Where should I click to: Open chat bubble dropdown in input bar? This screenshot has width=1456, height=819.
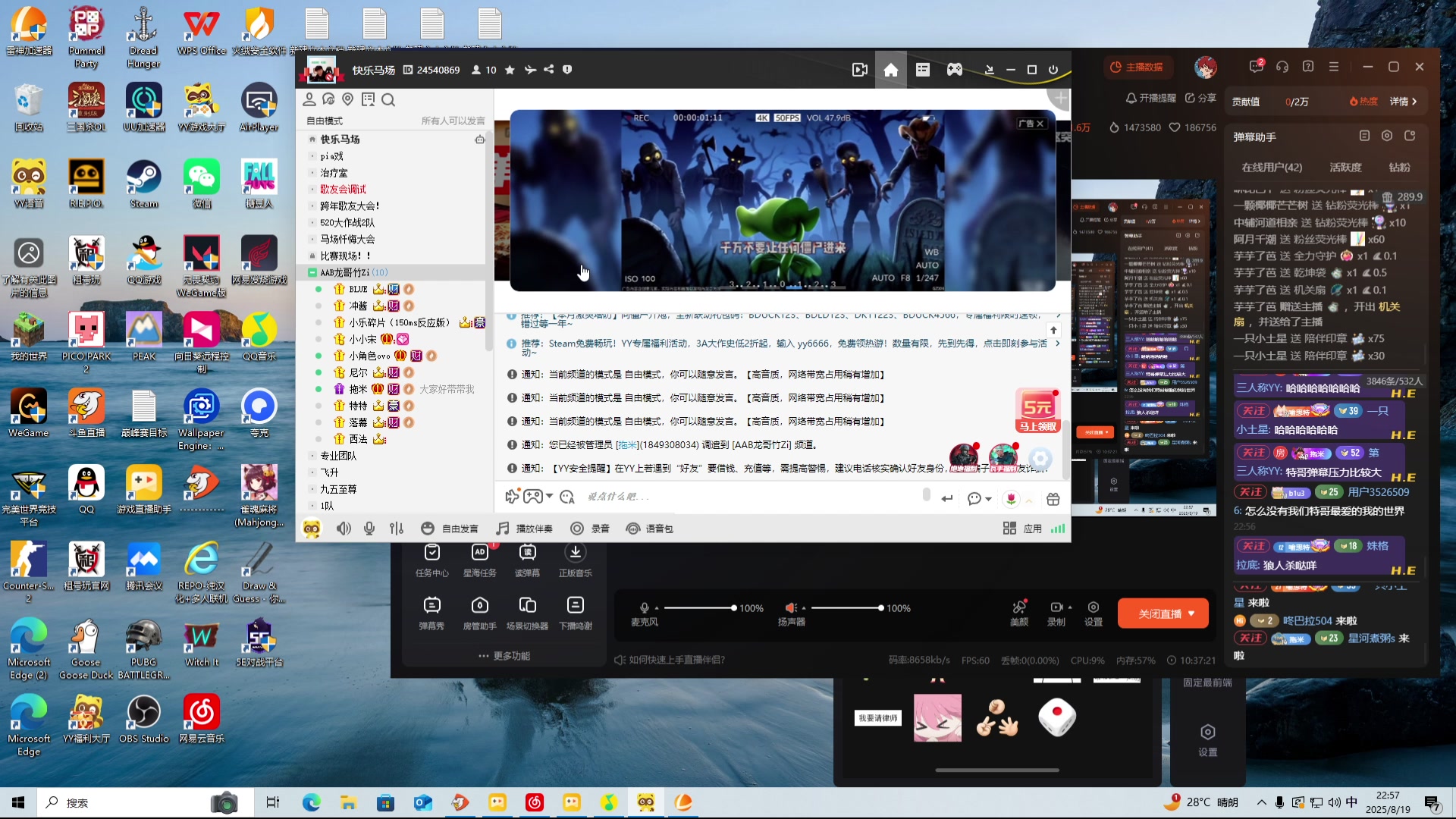point(988,499)
